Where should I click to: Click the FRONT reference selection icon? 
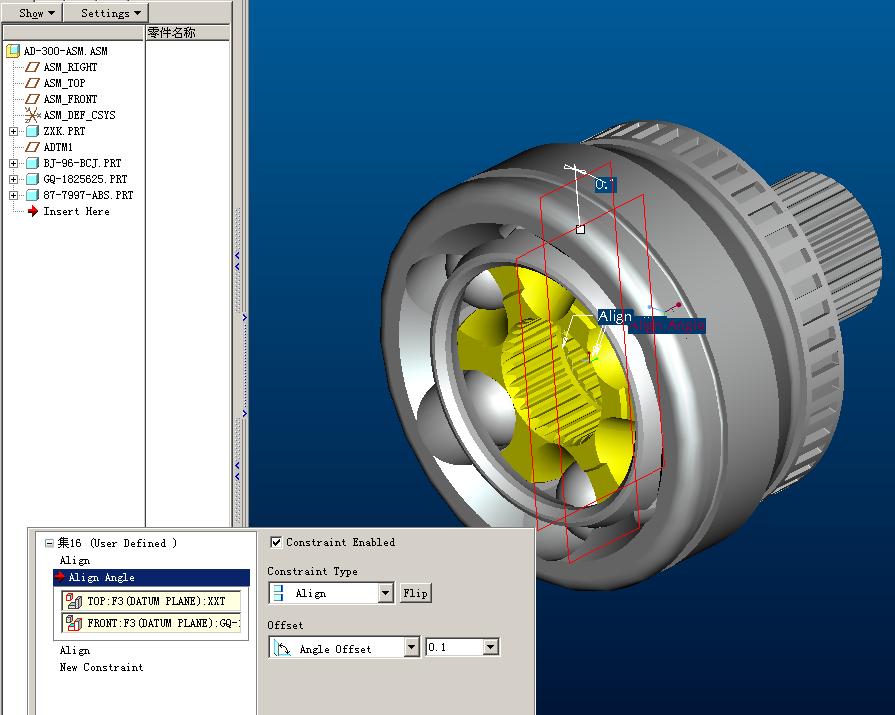coord(74,623)
